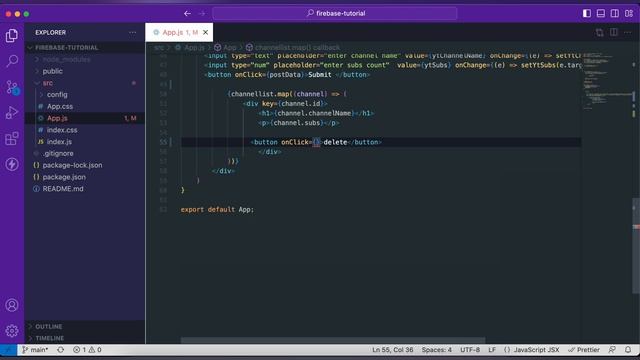Toggle the bottom panel layout icon

click(601, 13)
